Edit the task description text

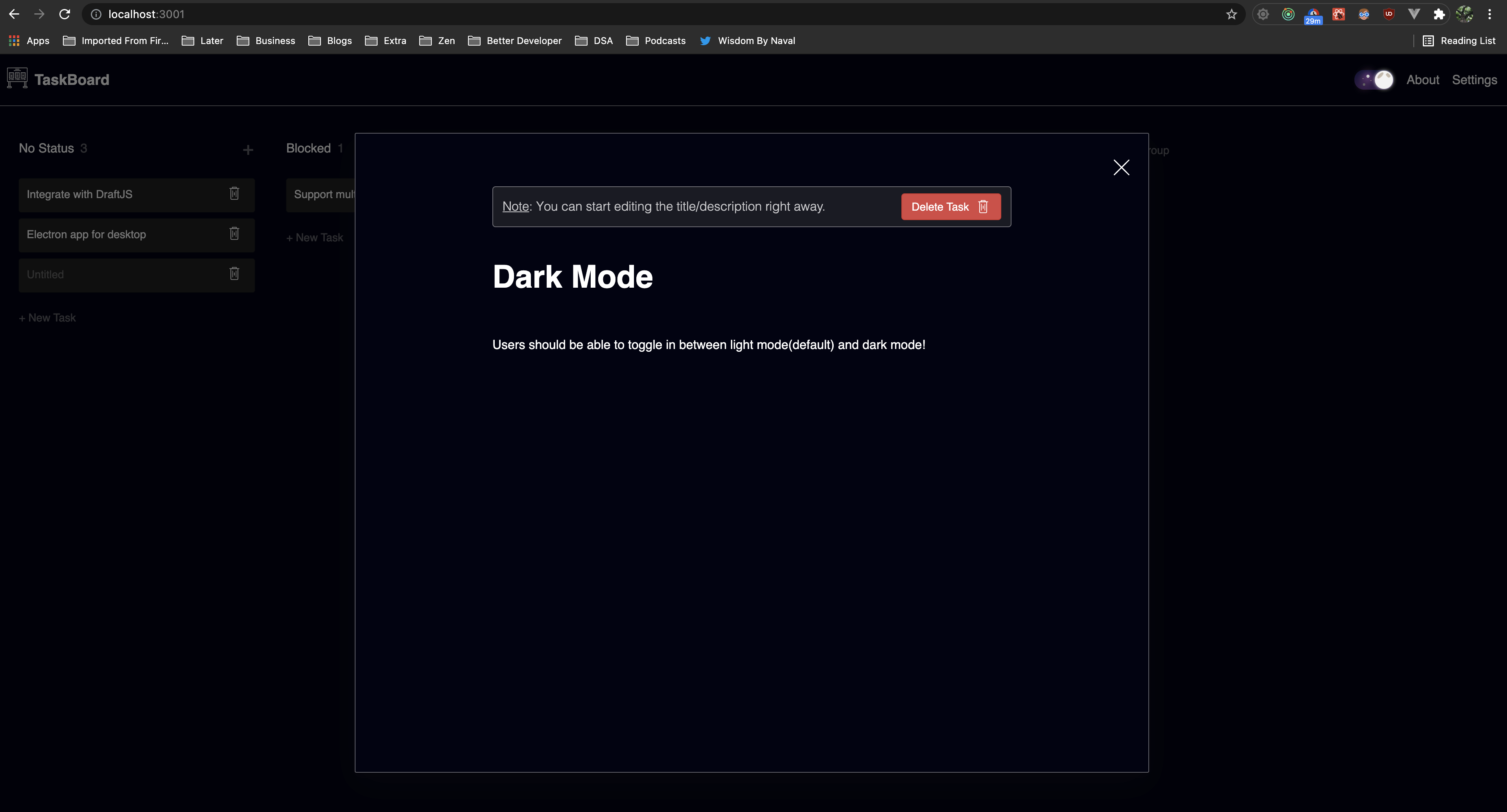pos(708,345)
